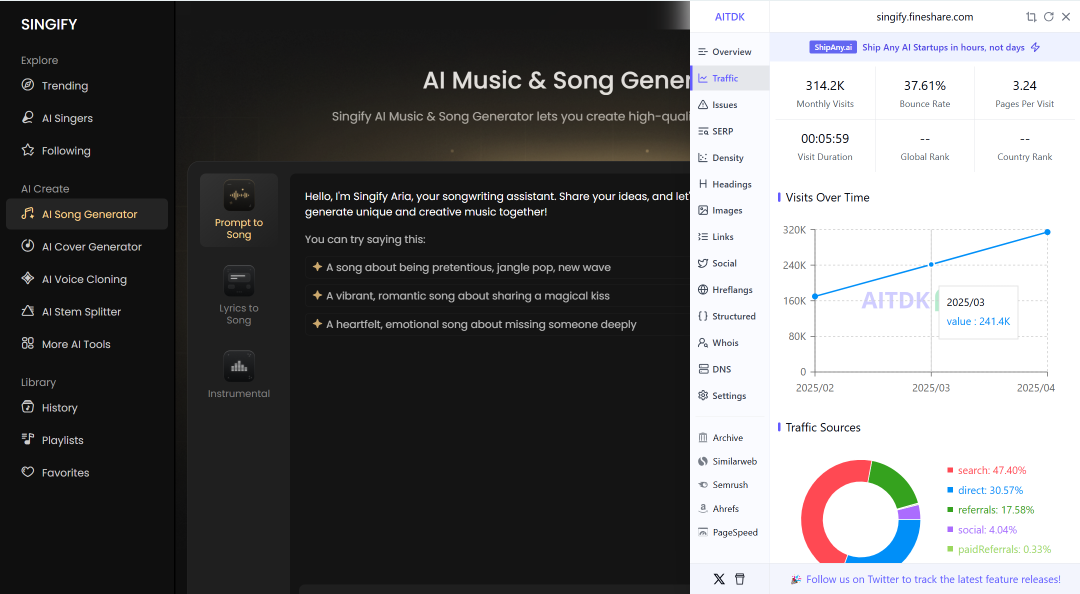Go to Following section
Image resolution: width=1080 pixels, height=594 pixels.
pos(56,150)
